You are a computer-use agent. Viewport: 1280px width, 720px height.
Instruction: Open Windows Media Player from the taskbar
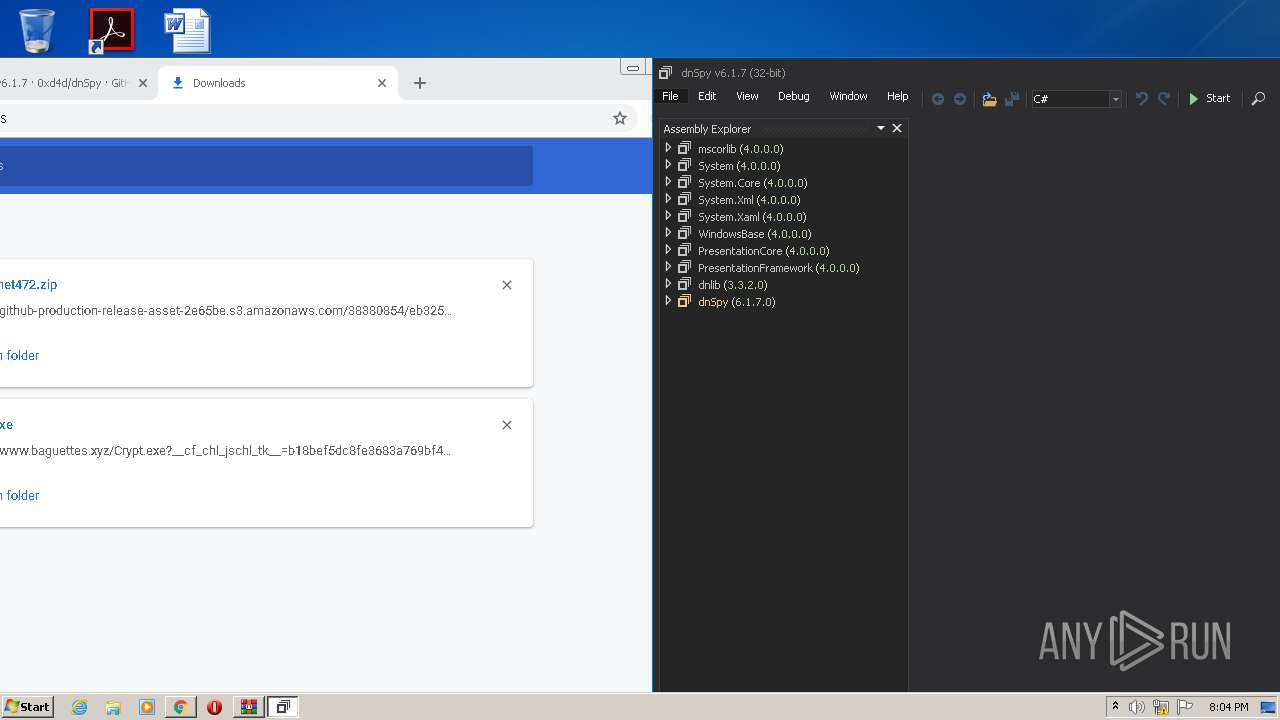tap(146, 707)
